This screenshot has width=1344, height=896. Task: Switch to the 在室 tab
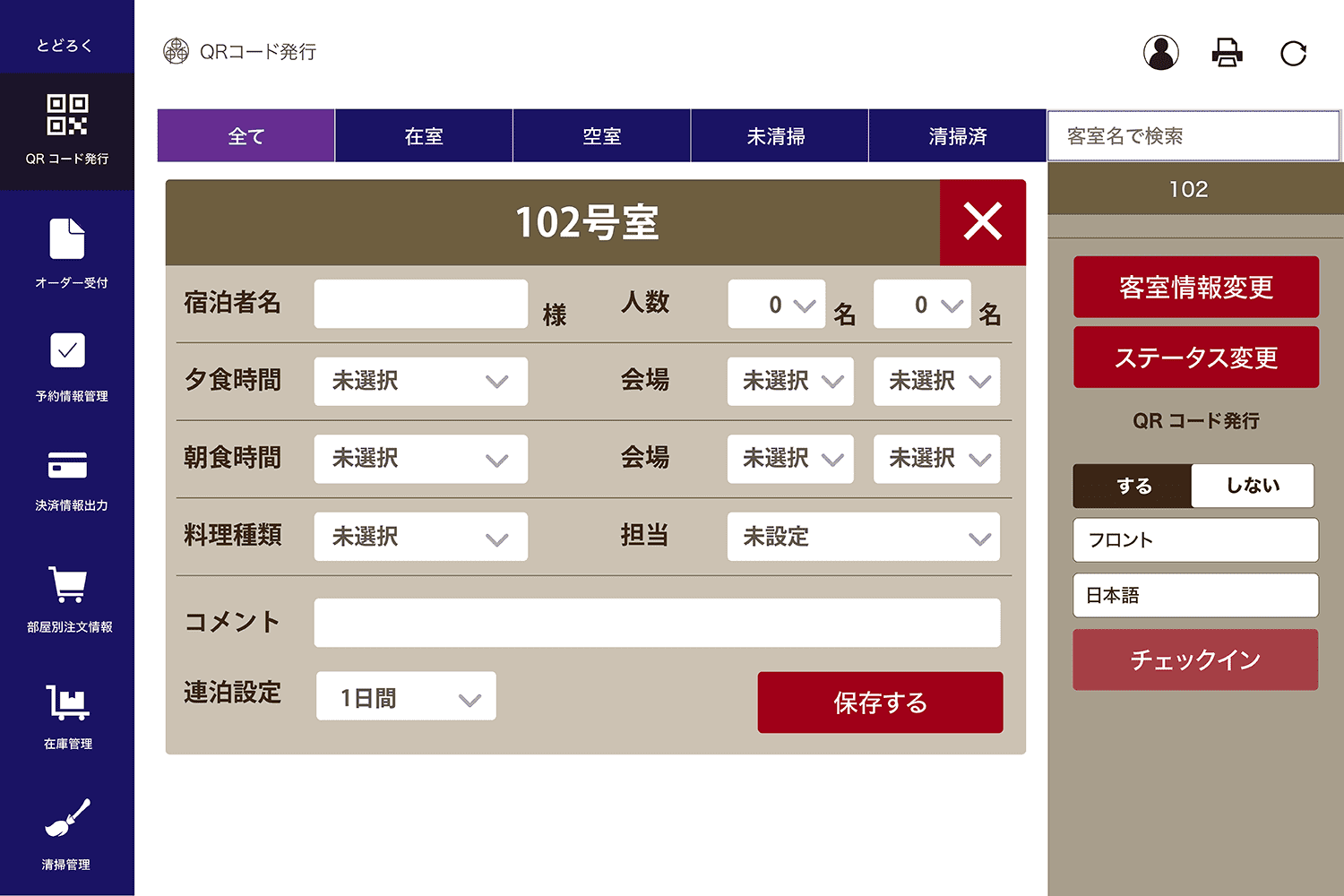pos(423,135)
